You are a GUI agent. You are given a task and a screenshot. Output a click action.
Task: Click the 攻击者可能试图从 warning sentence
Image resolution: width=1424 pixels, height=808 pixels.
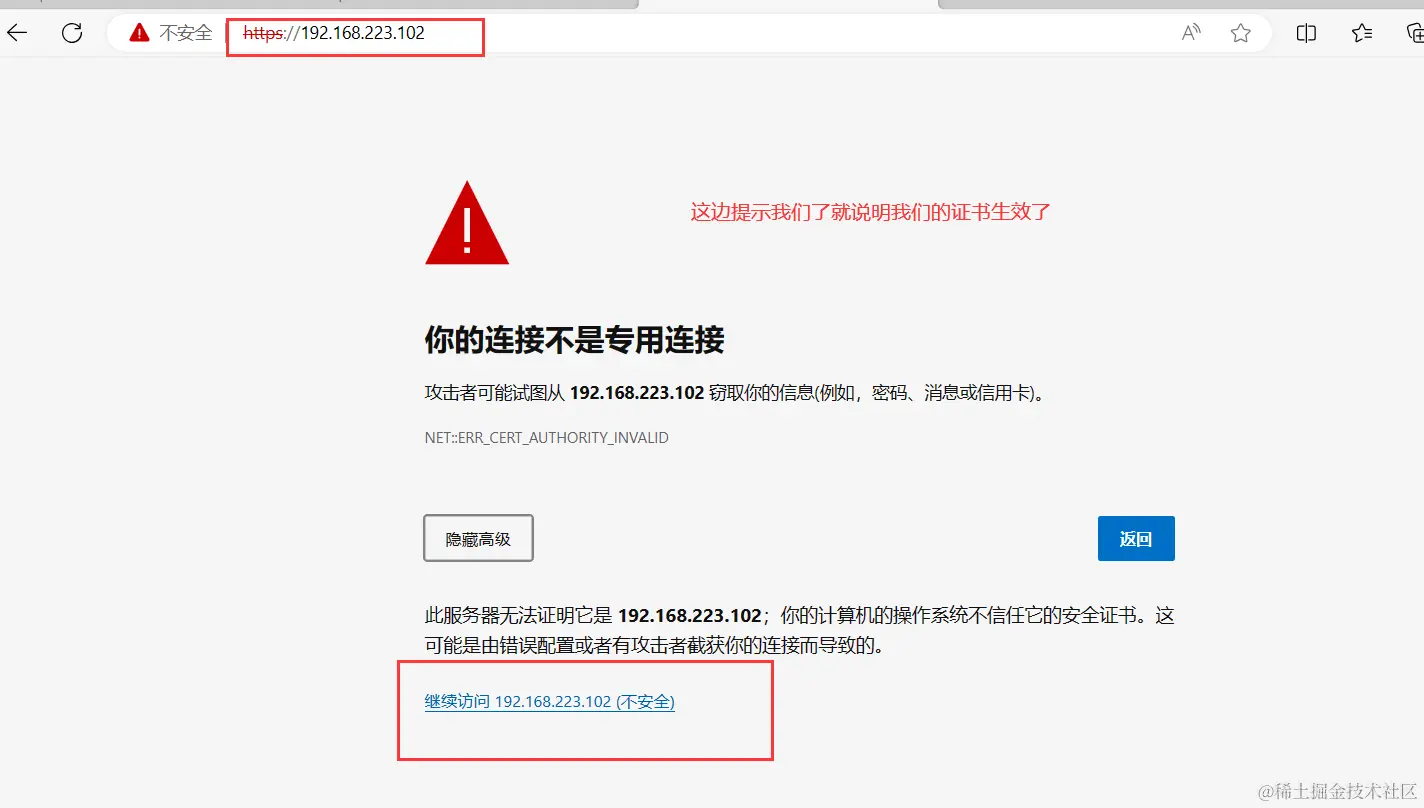tap(735, 393)
